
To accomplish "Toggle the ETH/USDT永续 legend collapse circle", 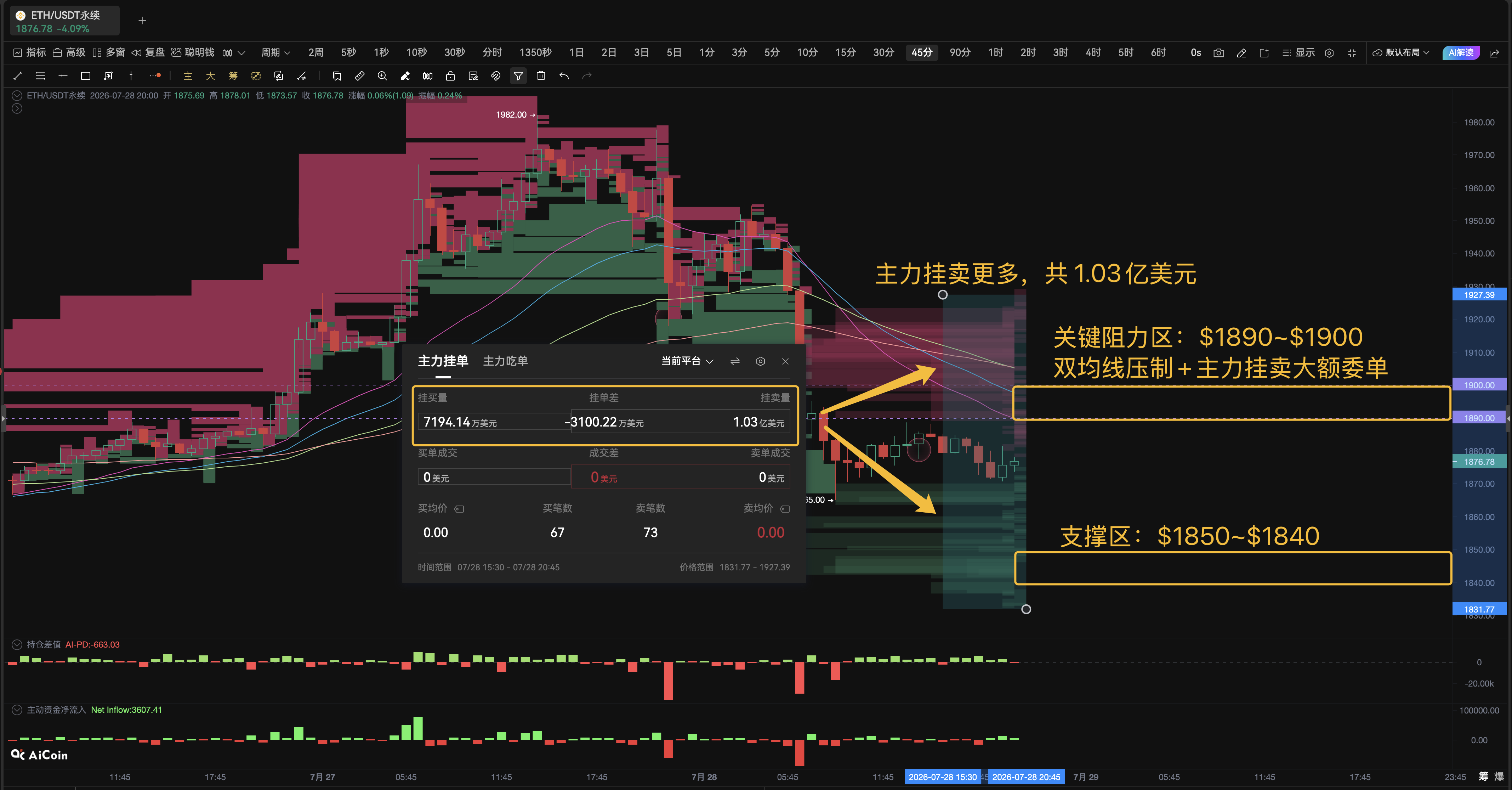I will pyautogui.click(x=17, y=95).
